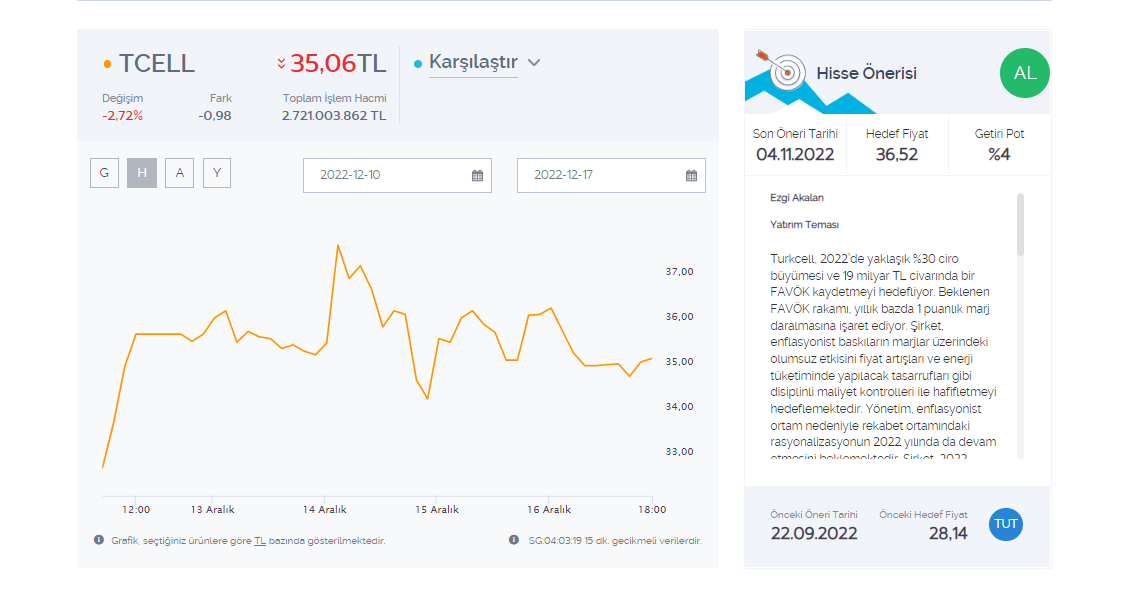The height and width of the screenshot is (596, 1128).
Task: Click the start date field 2022-12-10
Action: [x=397, y=176]
